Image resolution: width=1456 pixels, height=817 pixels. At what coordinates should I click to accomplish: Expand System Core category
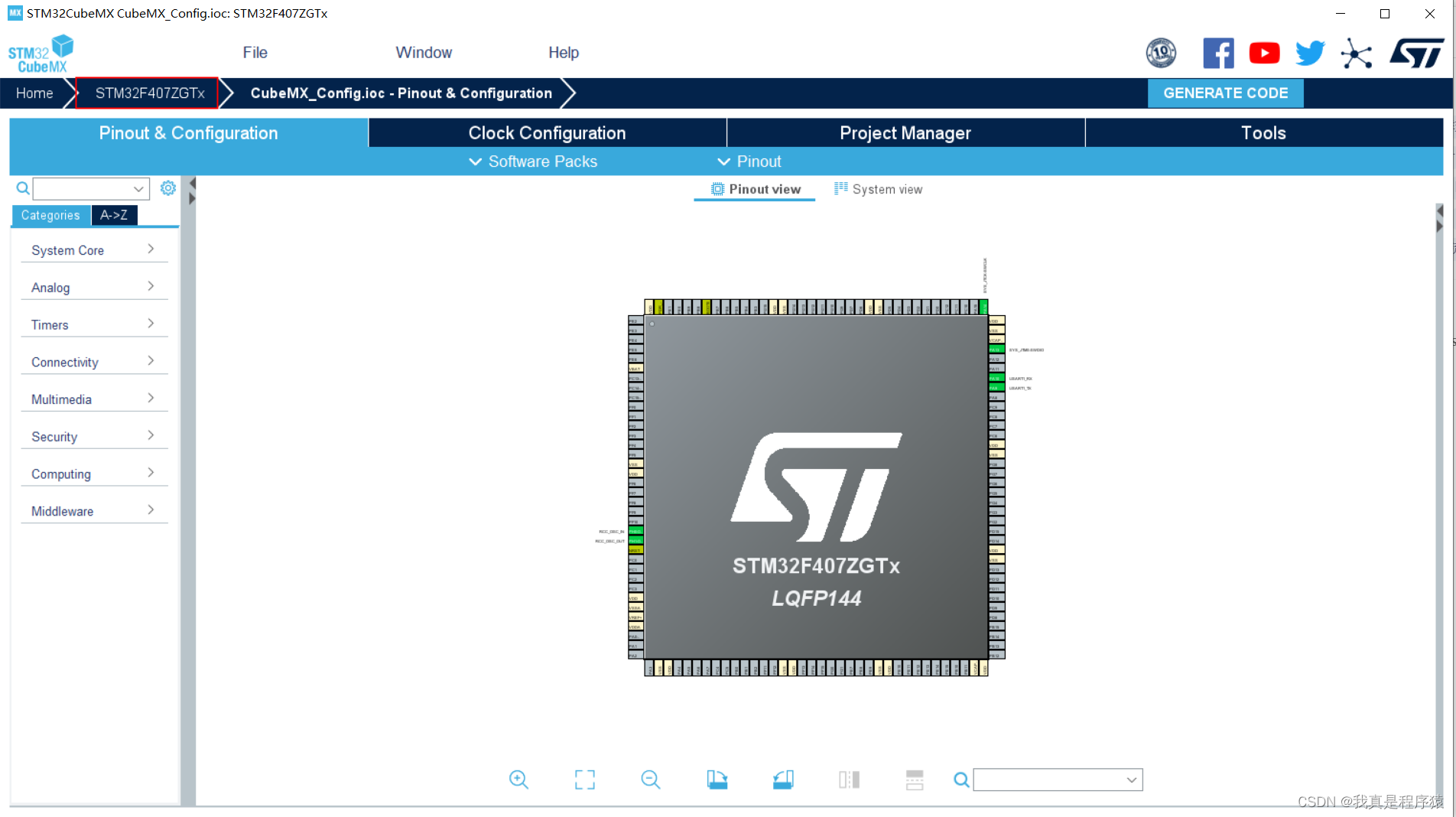[94, 250]
